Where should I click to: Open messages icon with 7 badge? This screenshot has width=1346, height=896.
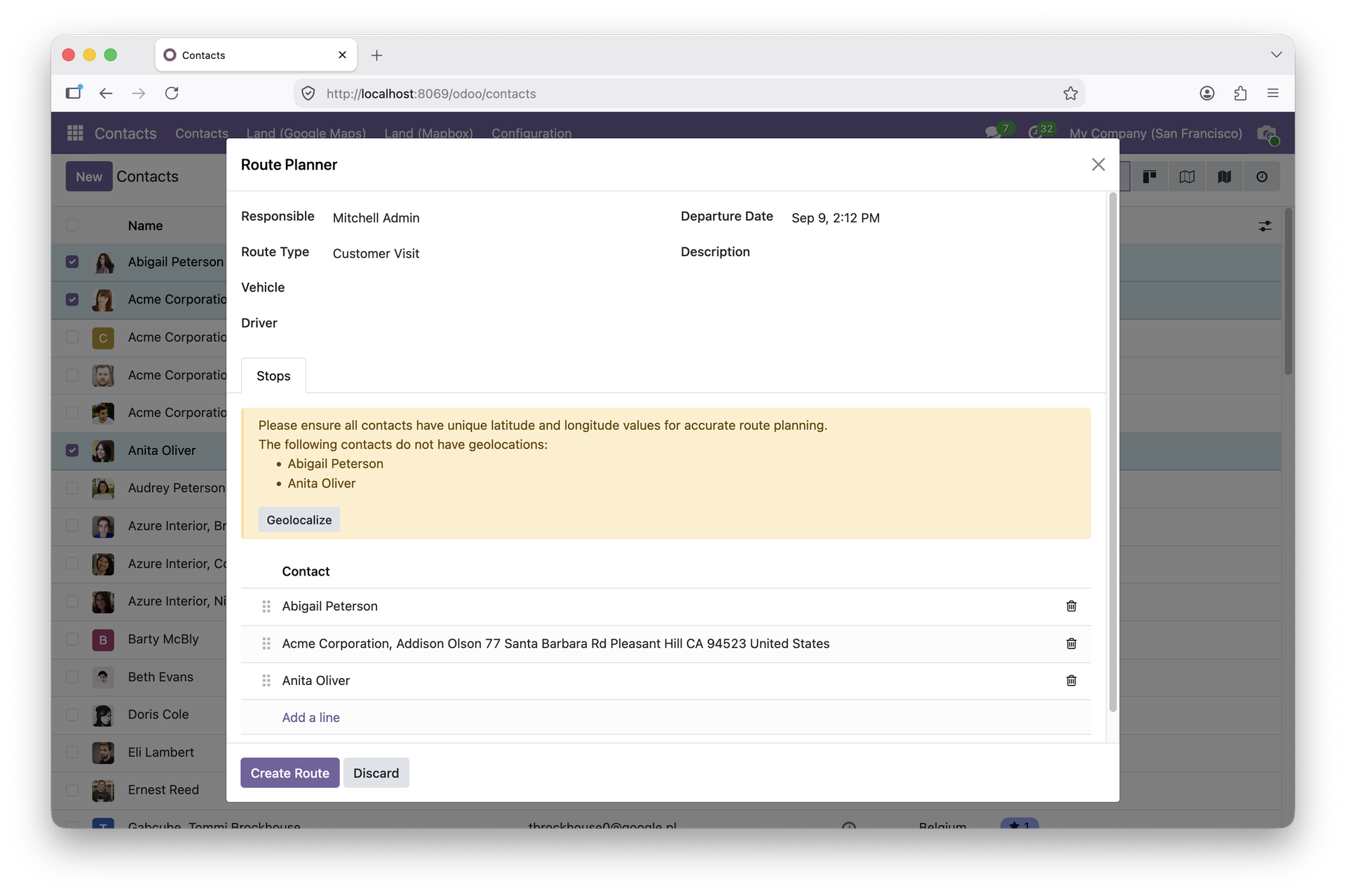tap(999, 132)
